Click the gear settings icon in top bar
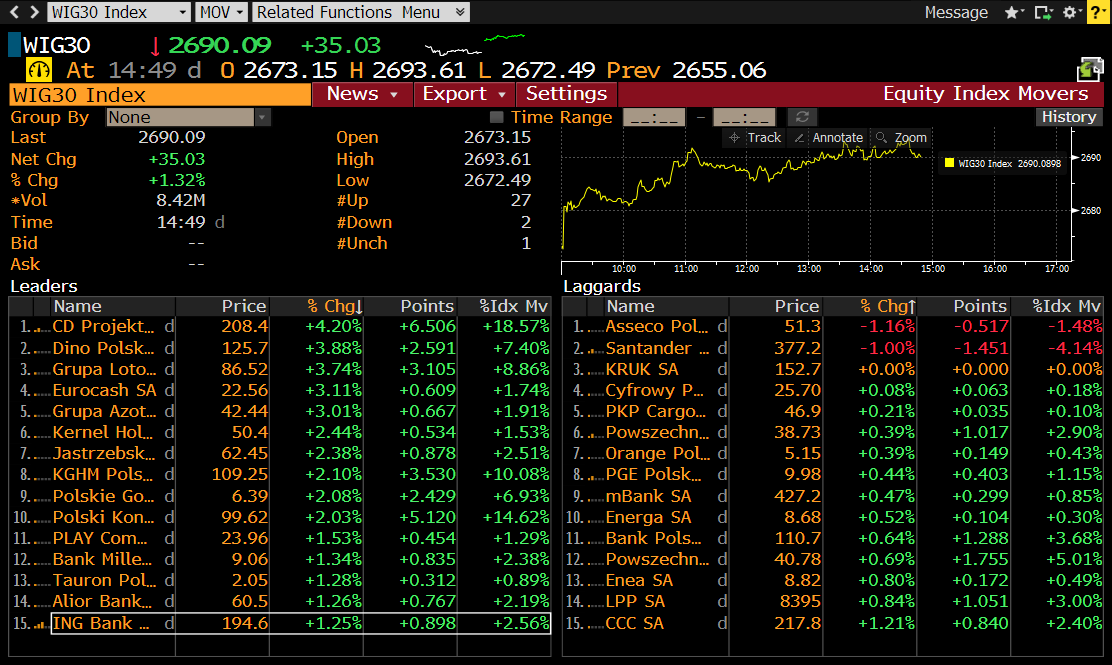 coord(1070,12)
